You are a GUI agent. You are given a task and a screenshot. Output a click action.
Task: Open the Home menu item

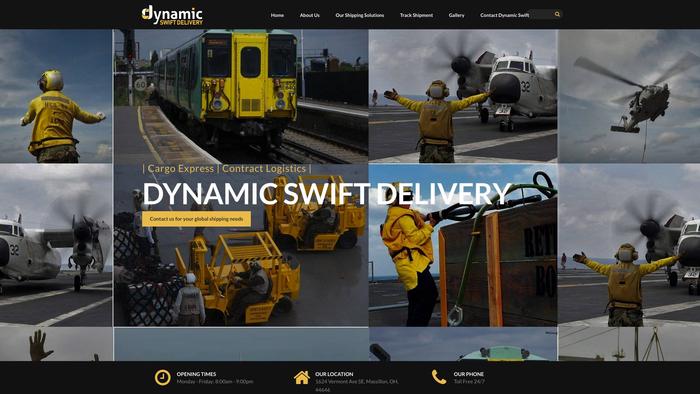(x=277, y=15)
